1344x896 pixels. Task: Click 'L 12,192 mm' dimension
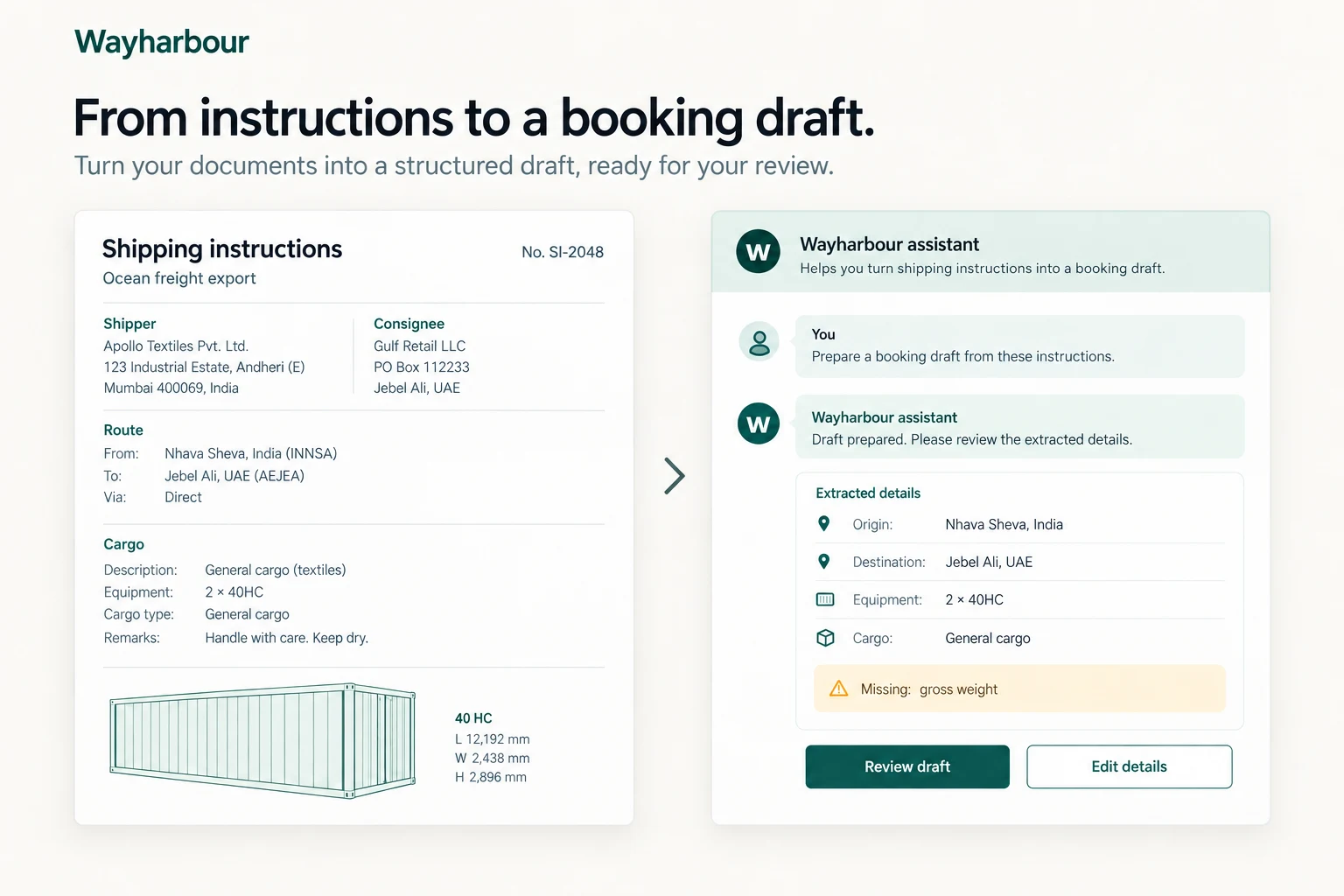point(492,739)
